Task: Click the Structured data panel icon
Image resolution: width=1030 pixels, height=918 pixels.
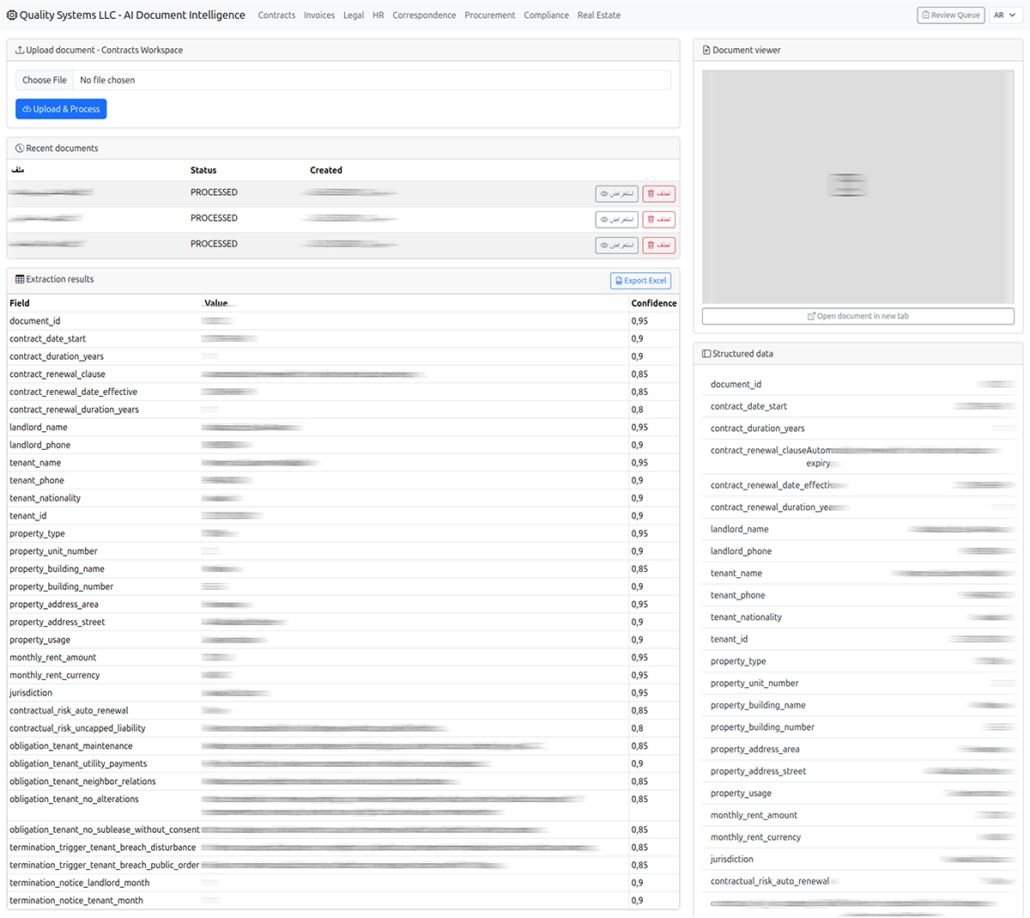Action: [x=707, y=354]
